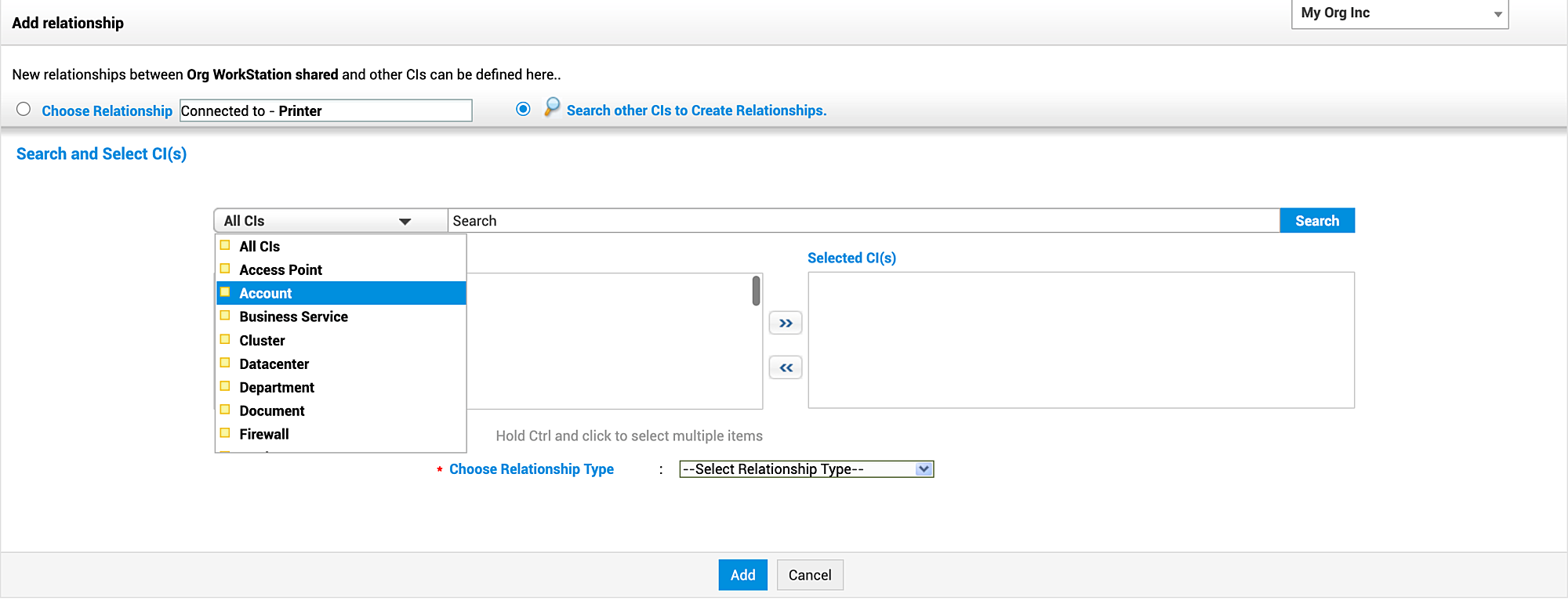The height and width of the screenshot is (604, 1568).
Task: Choose Account from the CI type list
Action: (x=266, y=293)
